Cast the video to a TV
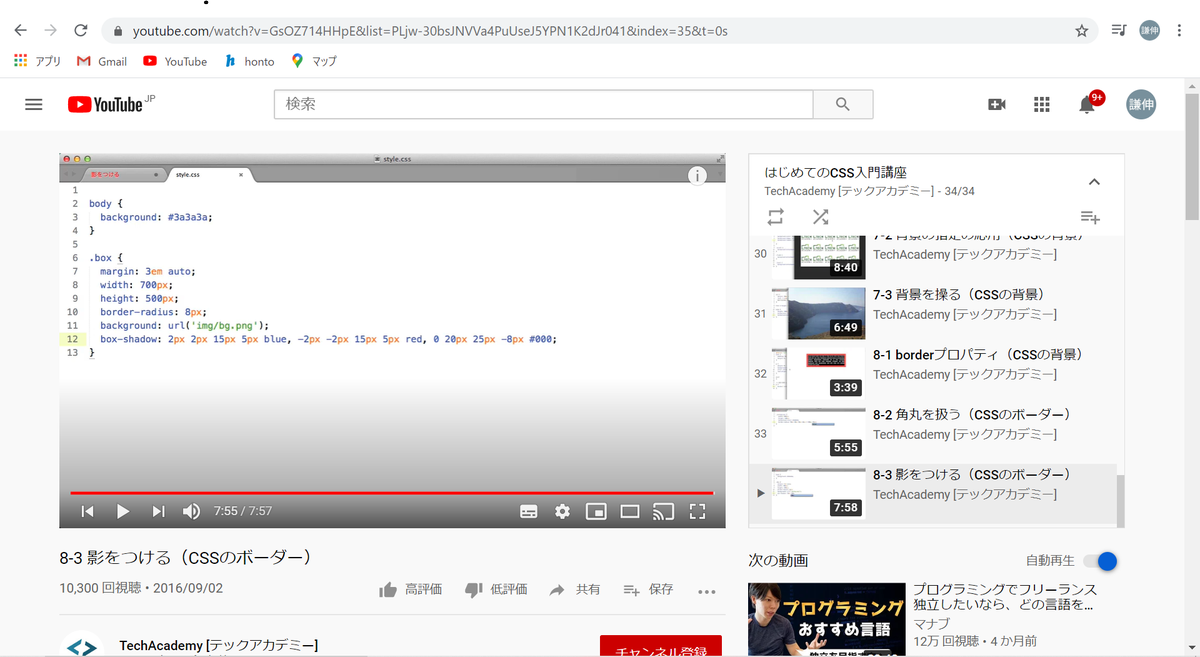 663,511
